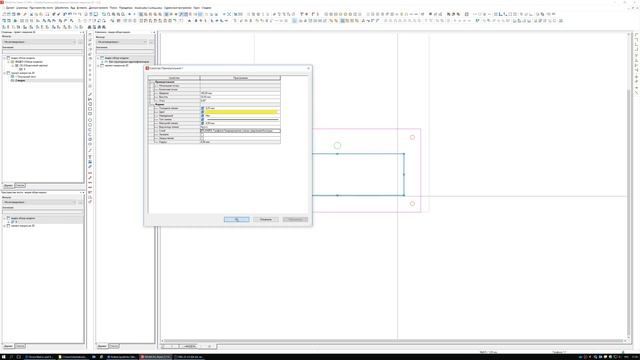Confirm the rectangle properties dialog with OK
Viewport: 640px width, 360px height.
pyautogui.click(x=236, y=220)
